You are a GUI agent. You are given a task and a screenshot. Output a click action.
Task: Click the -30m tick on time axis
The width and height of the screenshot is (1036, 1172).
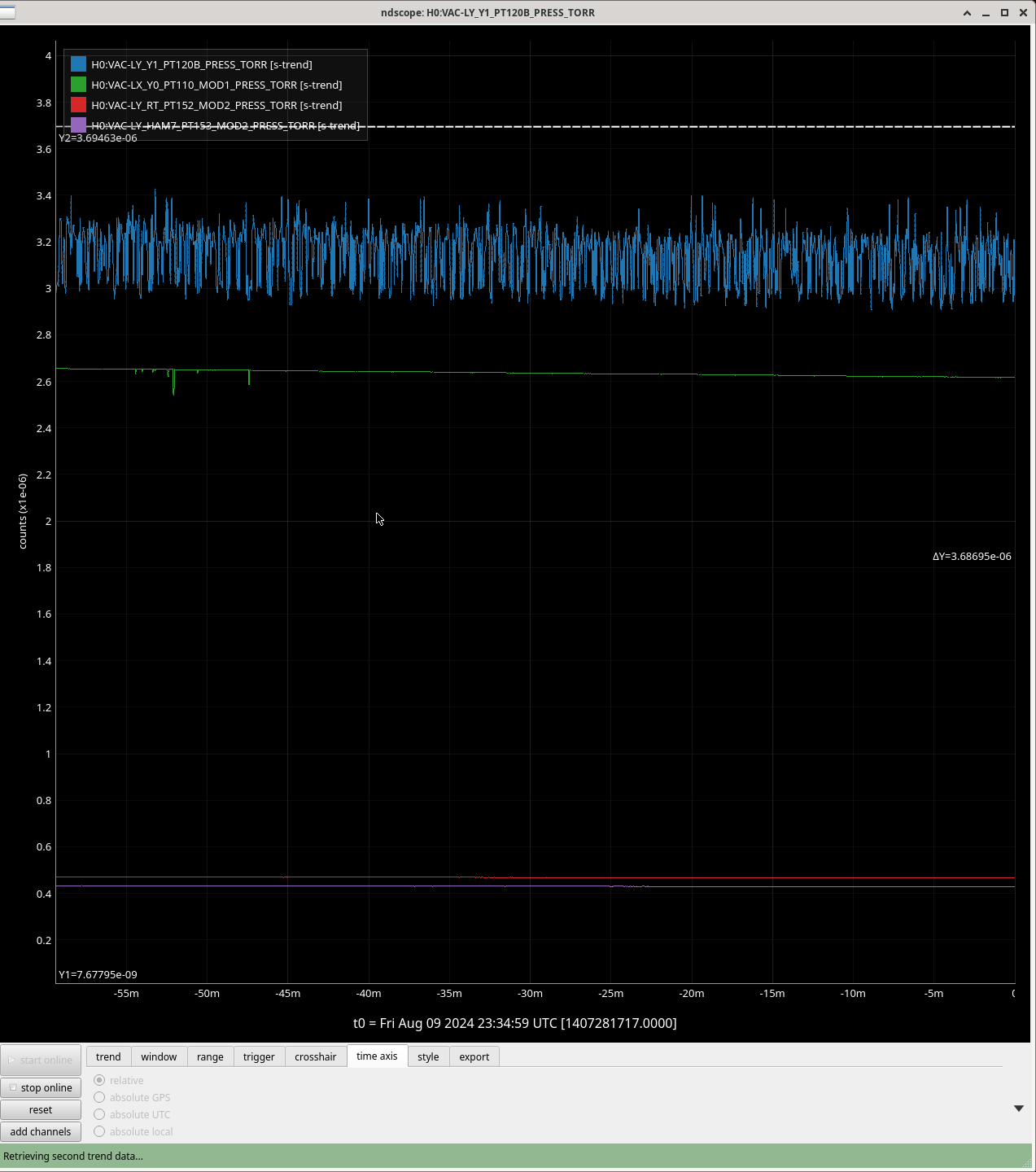click(x=531, y=994)
